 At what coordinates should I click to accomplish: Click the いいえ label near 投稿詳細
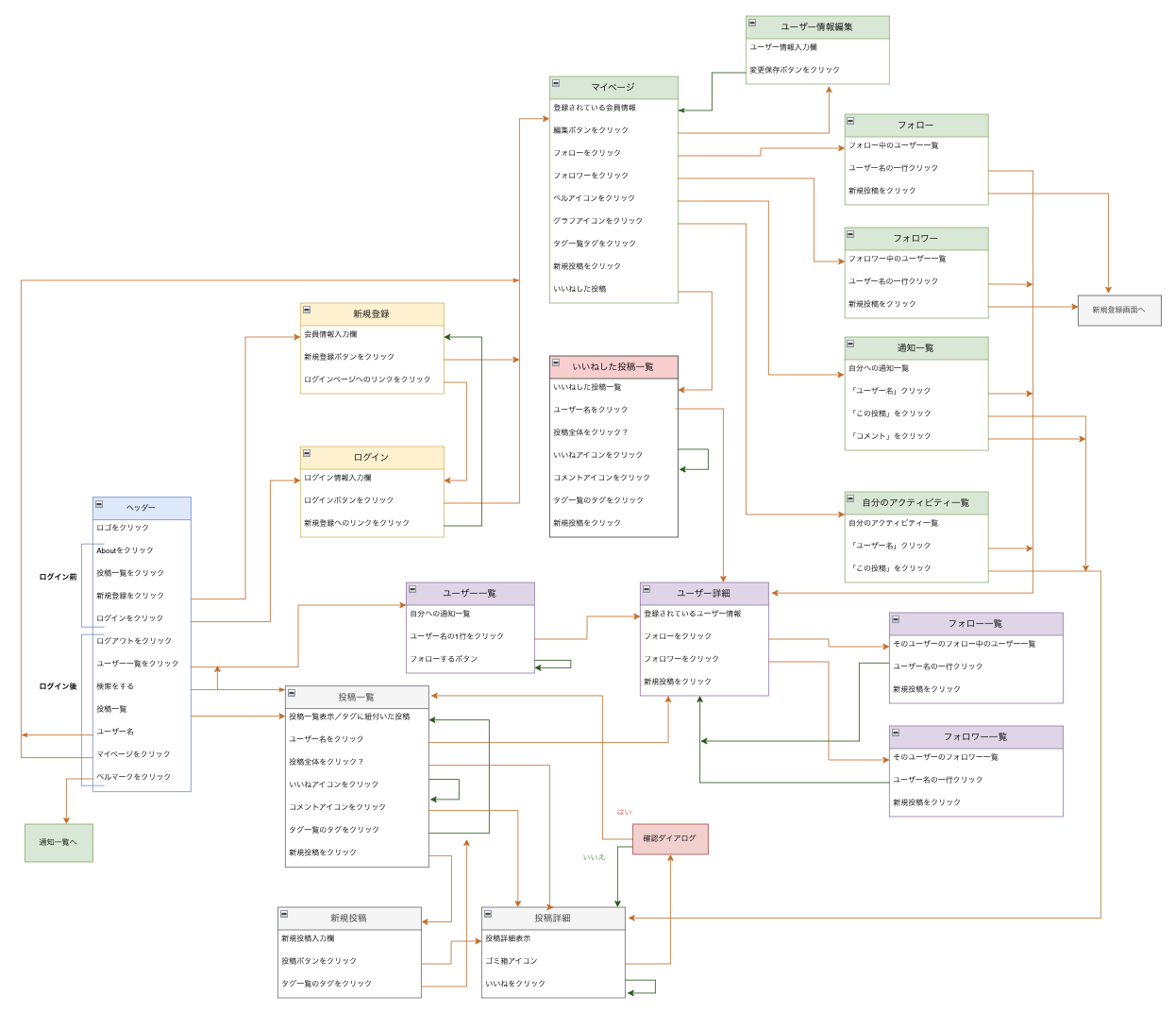click(x=593, y=859)
